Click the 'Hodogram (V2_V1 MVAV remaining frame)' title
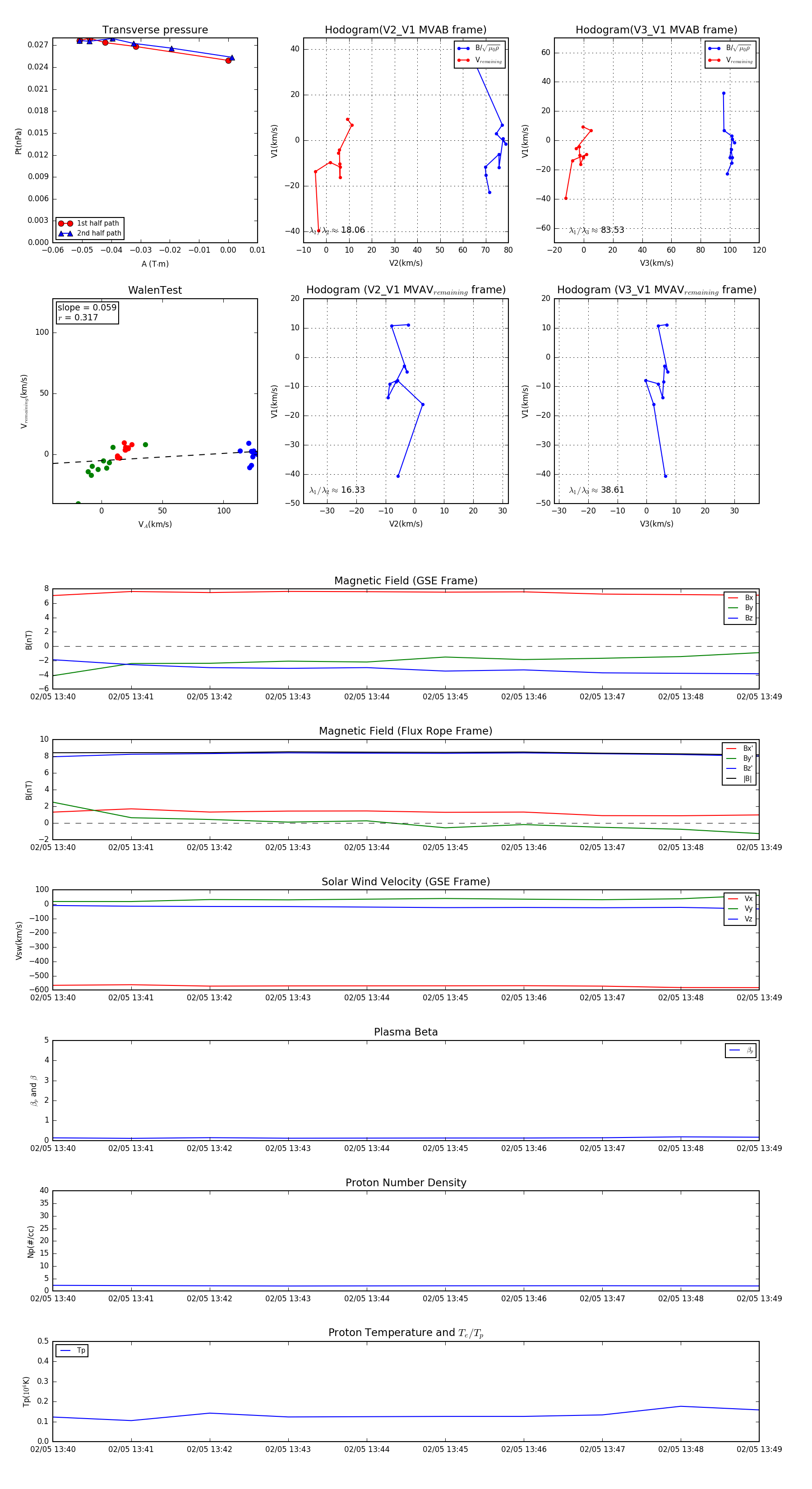 tap(406, 290)
